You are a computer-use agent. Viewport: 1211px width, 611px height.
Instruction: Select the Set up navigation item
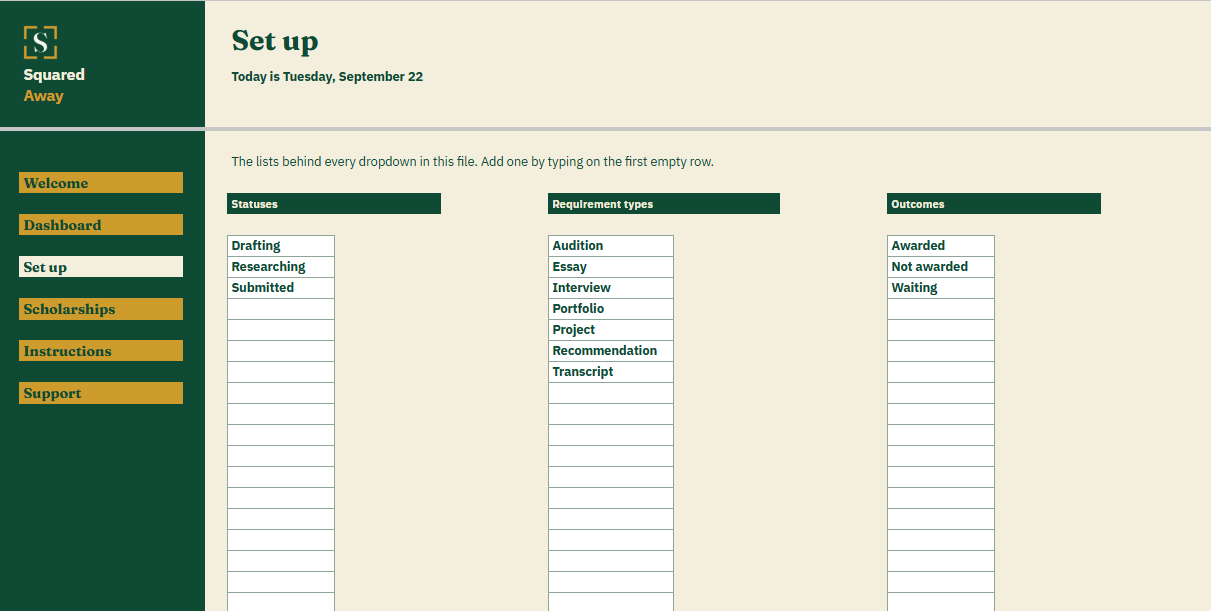tap(101, 267)
